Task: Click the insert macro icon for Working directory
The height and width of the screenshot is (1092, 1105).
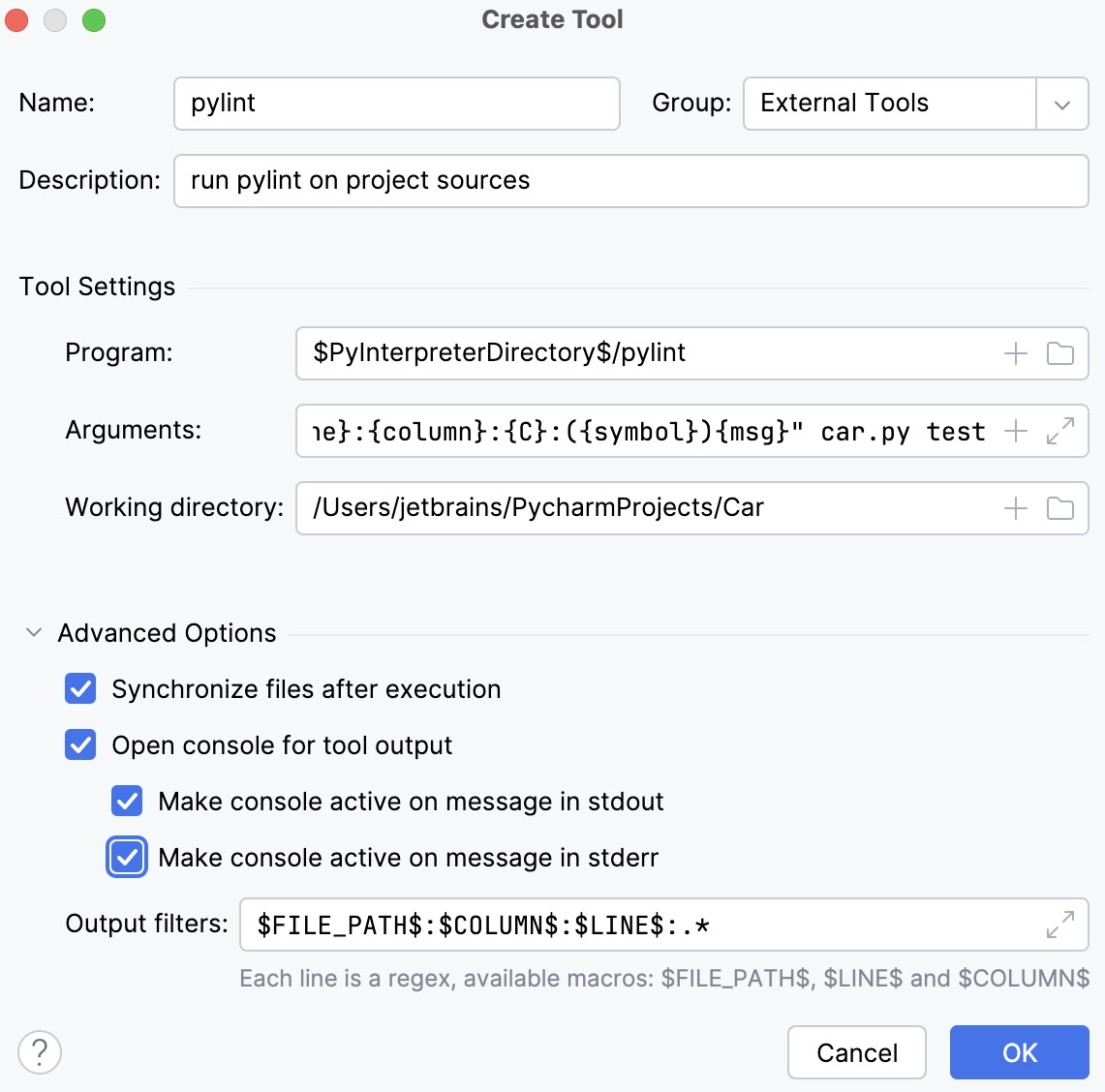Action: (x=1015, y=507)
